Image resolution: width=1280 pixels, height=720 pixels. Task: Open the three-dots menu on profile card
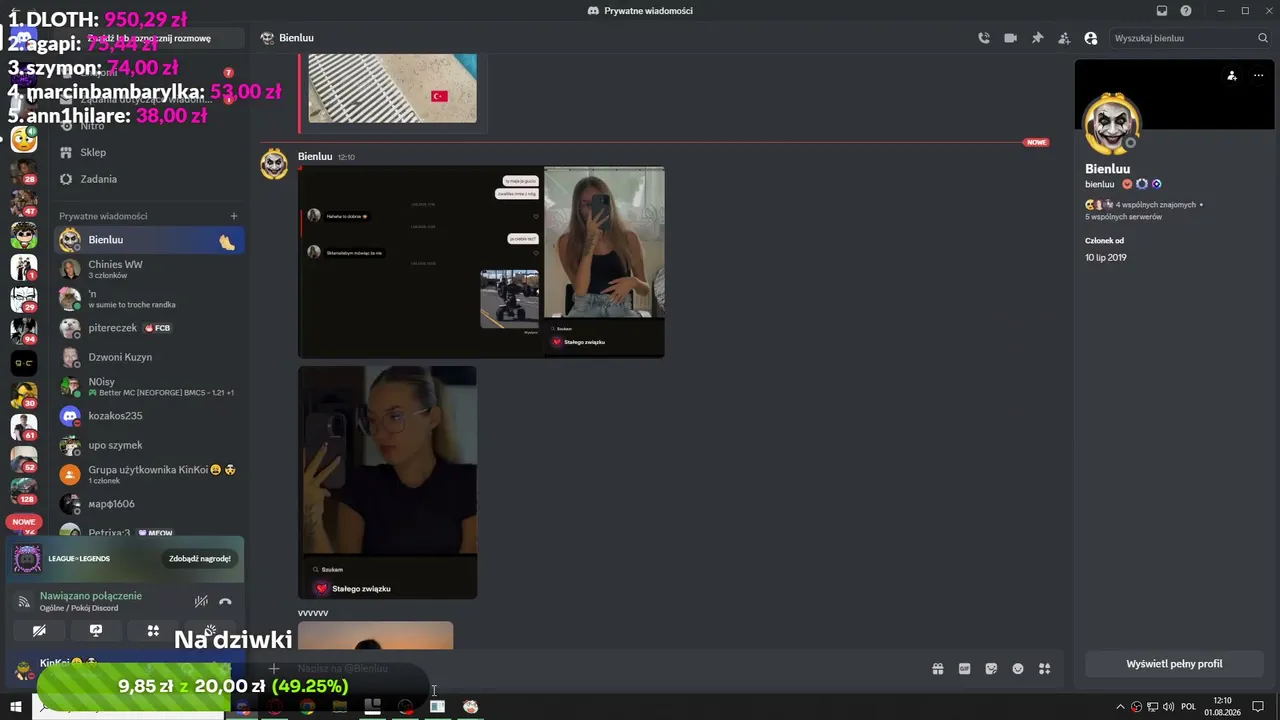[x=1258, y=75]
